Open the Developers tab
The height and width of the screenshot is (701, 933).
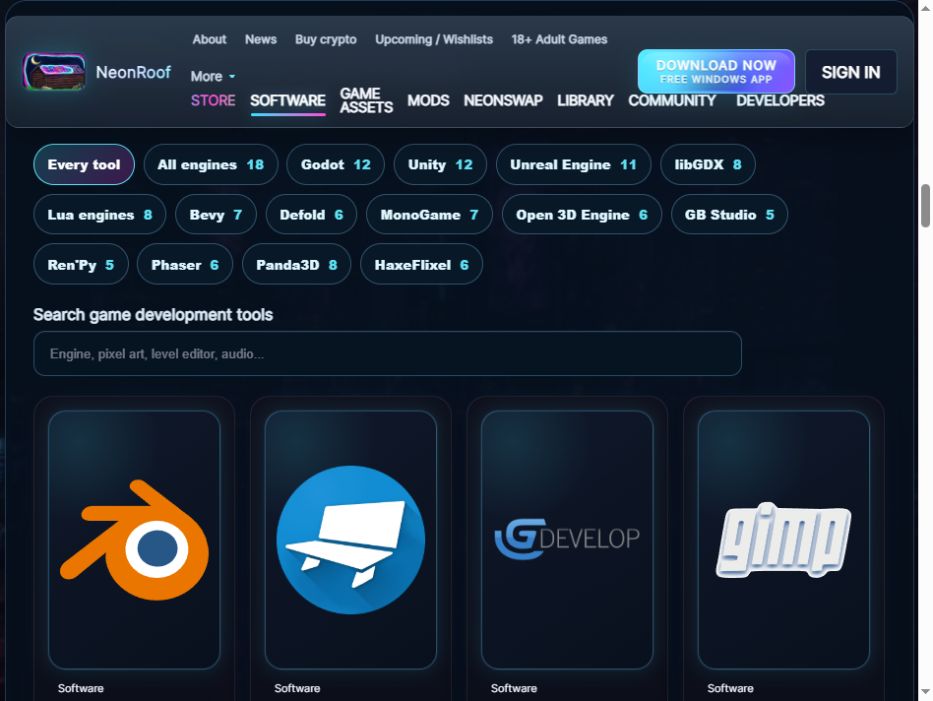pos(781,101)
